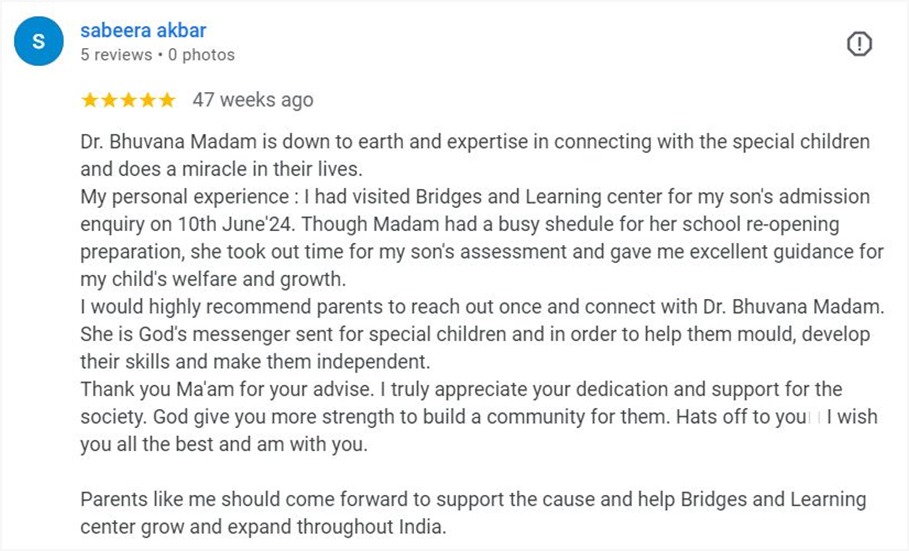Click the '5 reviews' count text

click(116, 55)
